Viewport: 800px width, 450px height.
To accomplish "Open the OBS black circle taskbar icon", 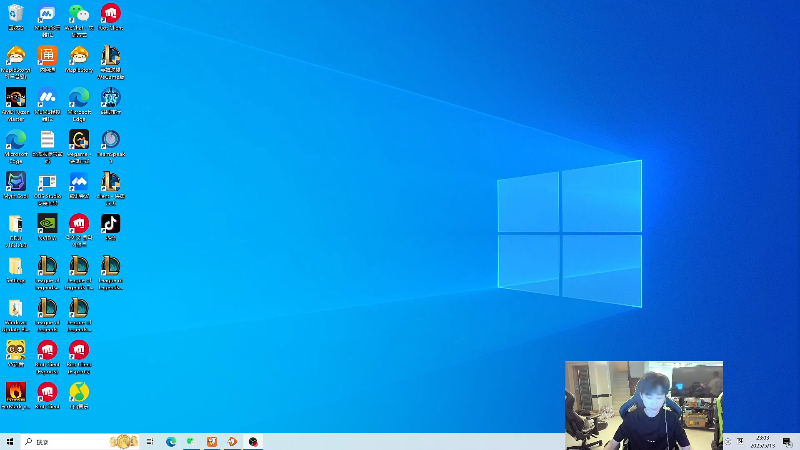I will (253, 441).
